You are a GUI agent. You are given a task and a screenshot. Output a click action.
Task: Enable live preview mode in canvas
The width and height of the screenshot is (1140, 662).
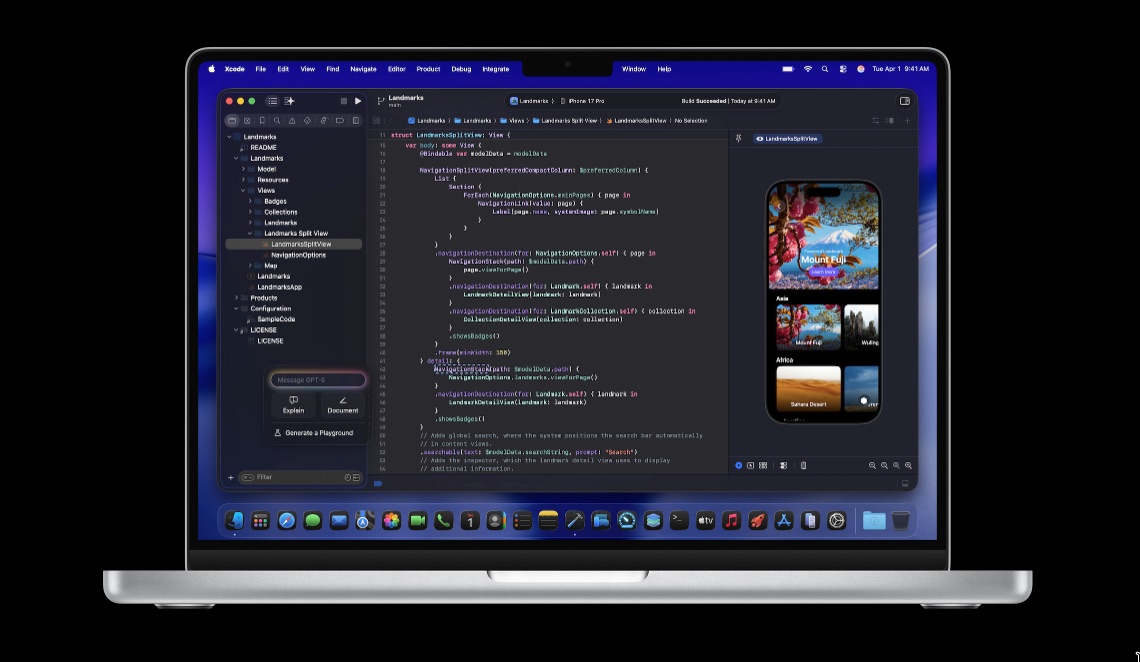pos(739,466)
